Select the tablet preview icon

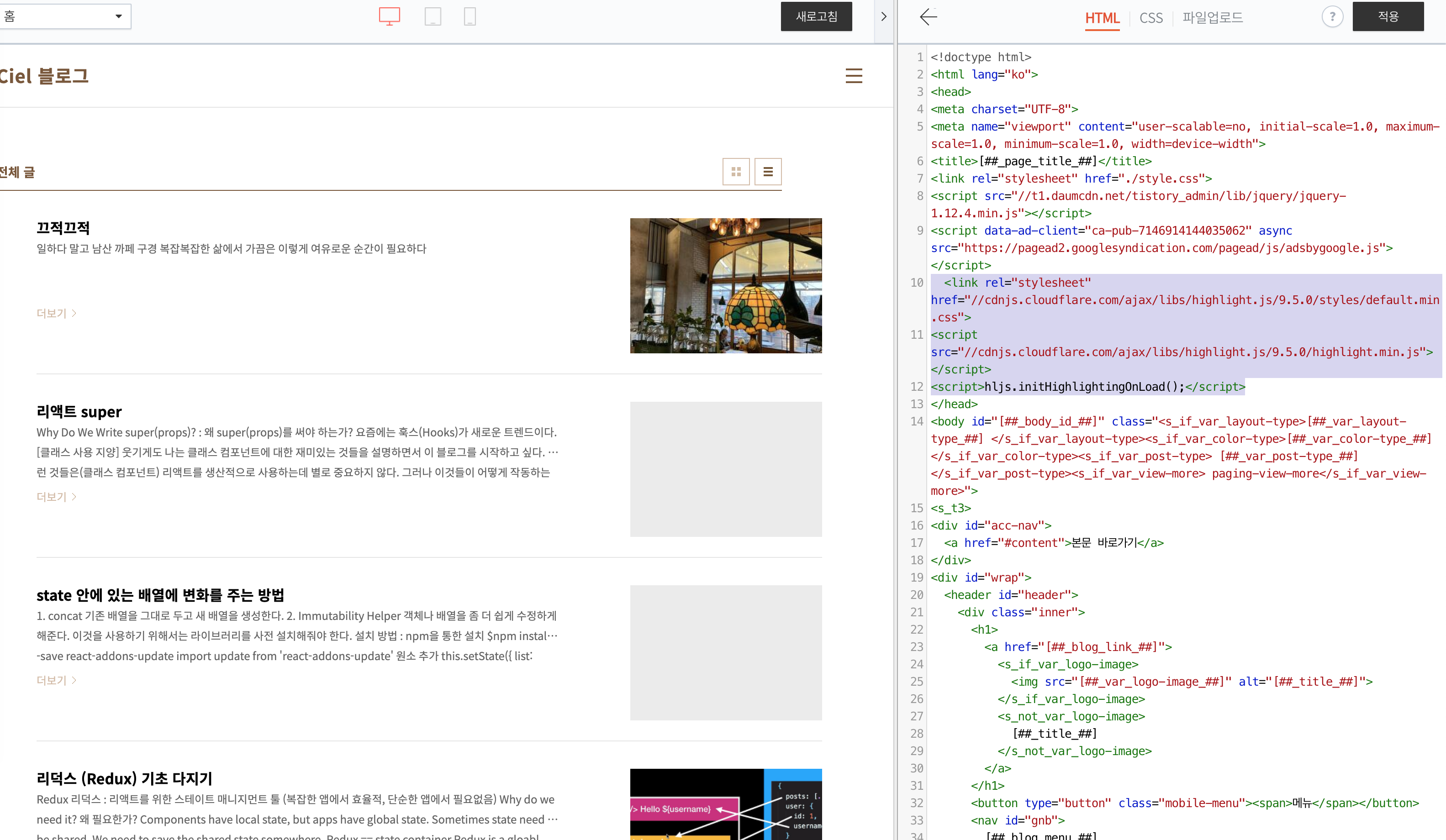pos(433,16)
